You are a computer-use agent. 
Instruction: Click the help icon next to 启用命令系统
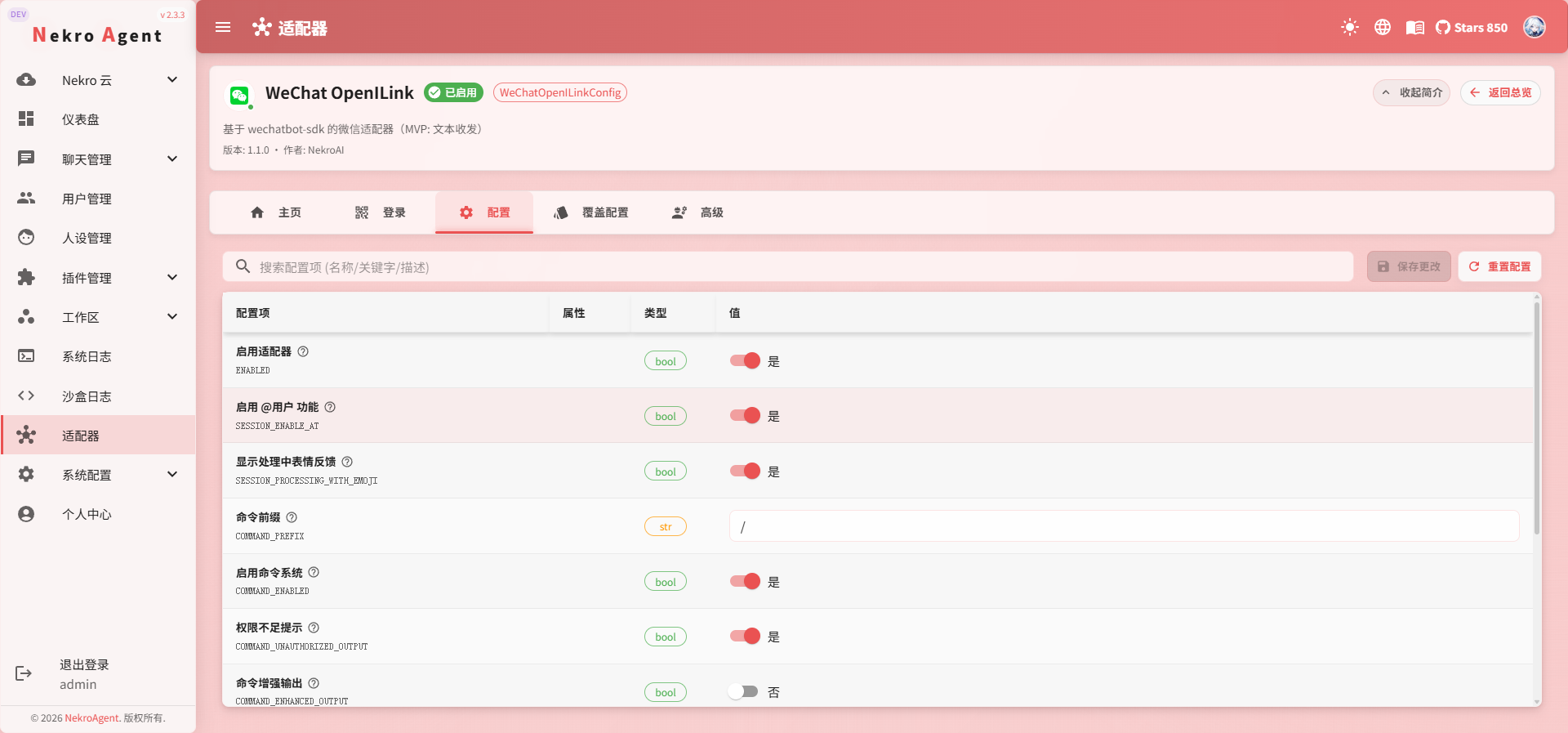tap(314, 573)
